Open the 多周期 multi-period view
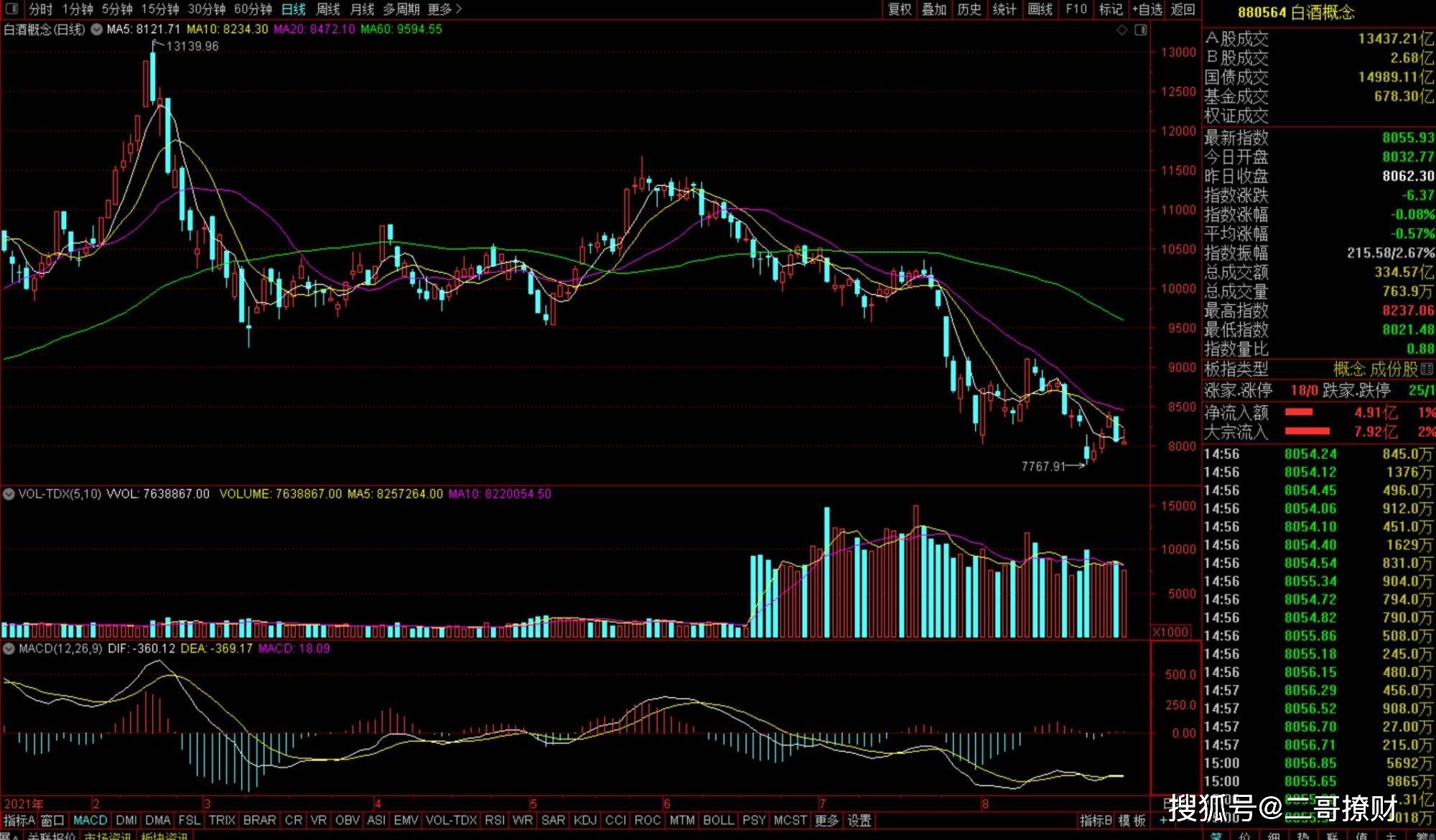The height and width of the screenshot is (840, 1436). tap(401, 9)
